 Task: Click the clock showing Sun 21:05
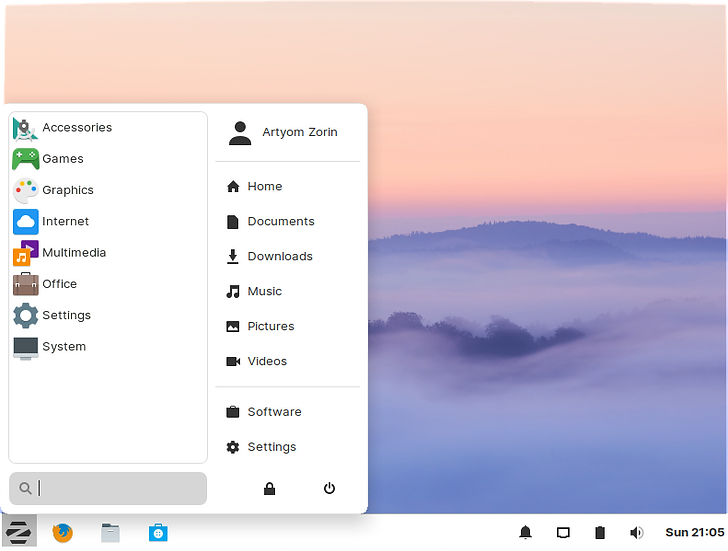(x=695, y=532)
